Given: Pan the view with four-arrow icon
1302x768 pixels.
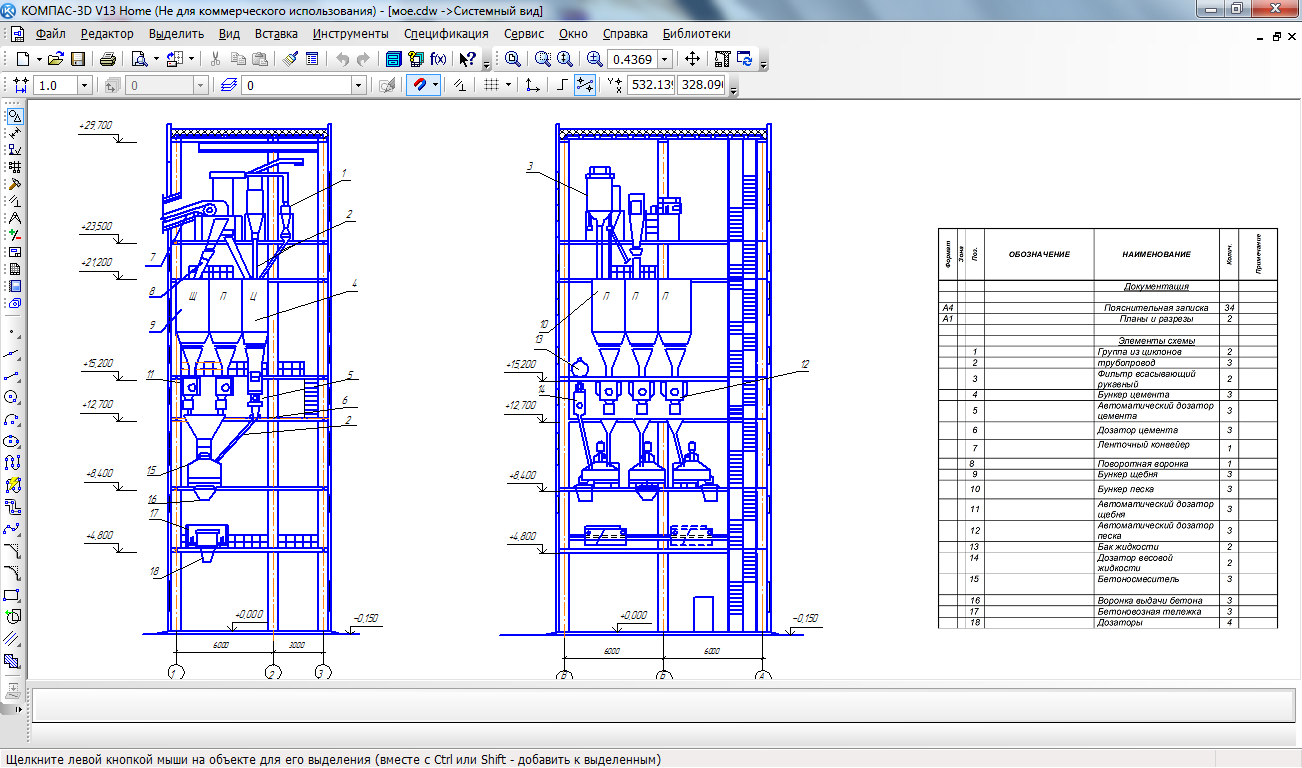Looking at the screenshot, I should 692,59.
